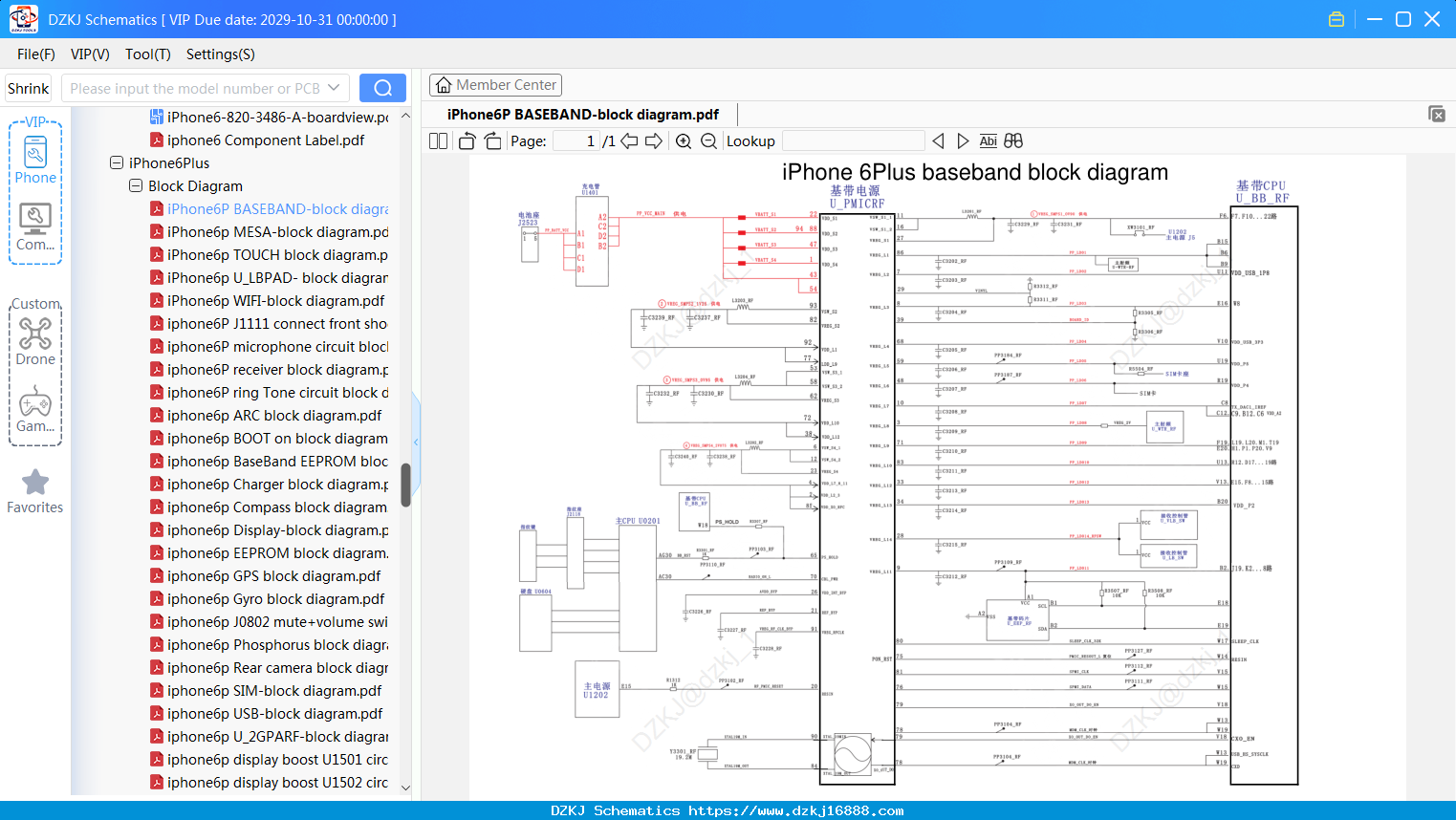Image resolution: width=1456 pixels, height=820 pixels.
Task: Collapse the side panel with the splitter handle
Action: pyautogui.click(x=416, y=442)
